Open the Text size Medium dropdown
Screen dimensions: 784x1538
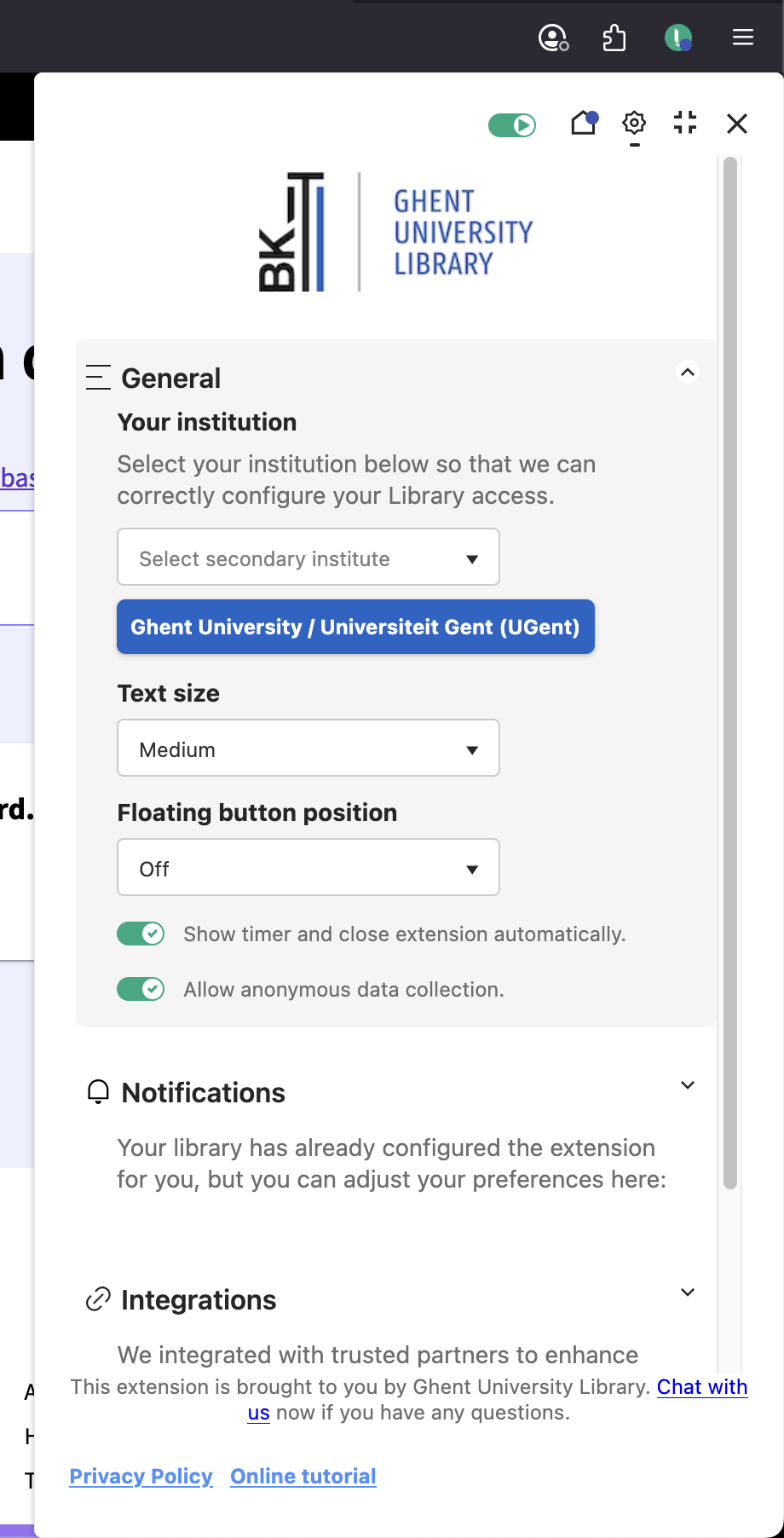pos(308,749)
